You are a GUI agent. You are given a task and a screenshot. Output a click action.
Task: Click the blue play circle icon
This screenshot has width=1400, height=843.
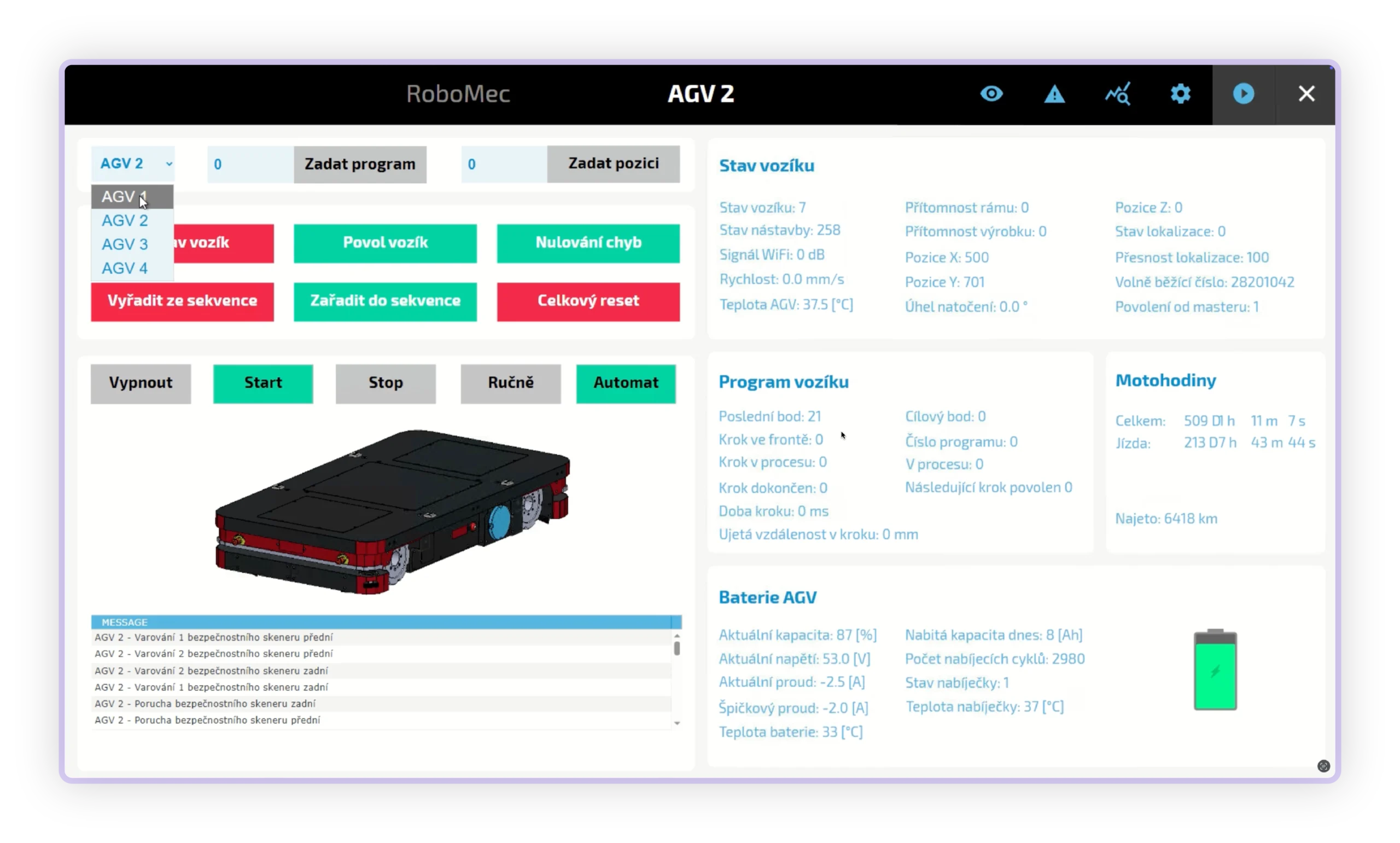[x=1243, y=94]
